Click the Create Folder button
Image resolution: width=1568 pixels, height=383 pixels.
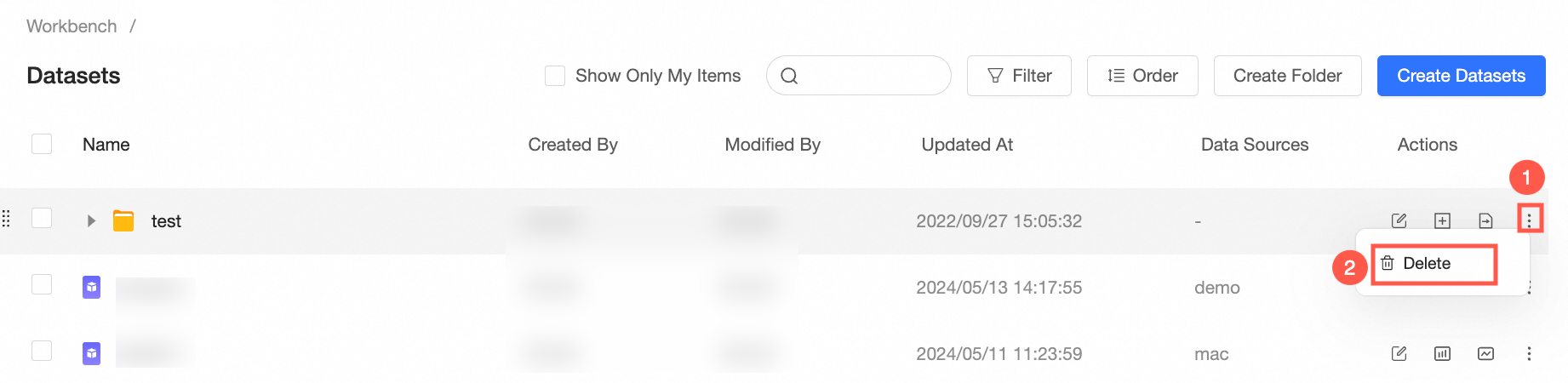(x=1287, y=76)
